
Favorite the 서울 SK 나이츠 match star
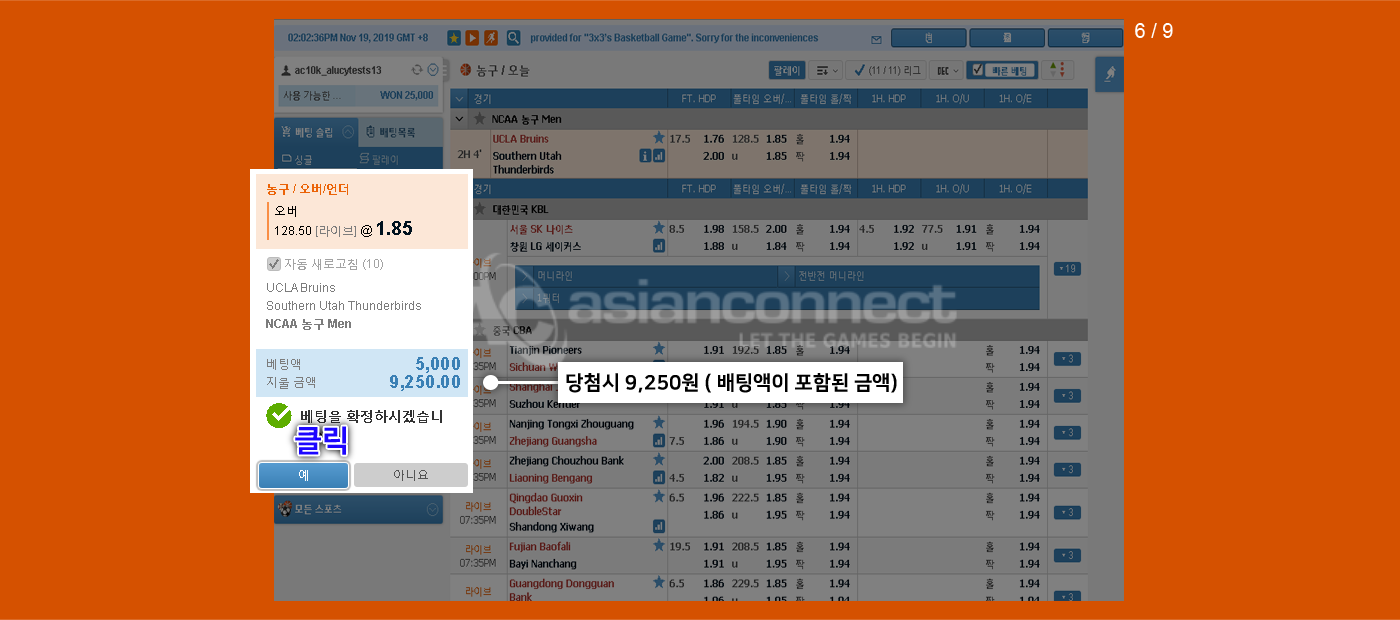(x=659, y=228)
